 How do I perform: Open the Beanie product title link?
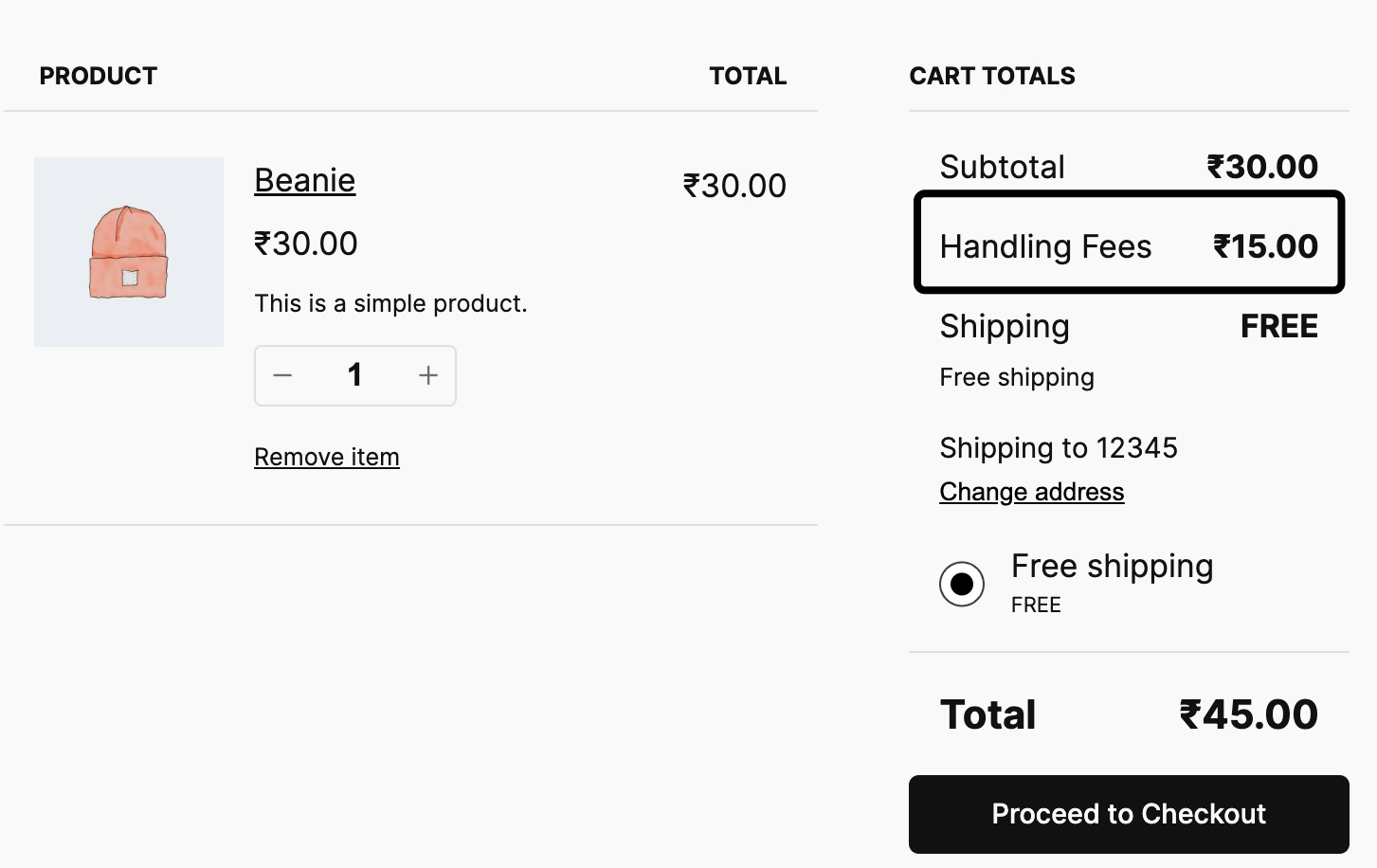(x=305, y=180)
